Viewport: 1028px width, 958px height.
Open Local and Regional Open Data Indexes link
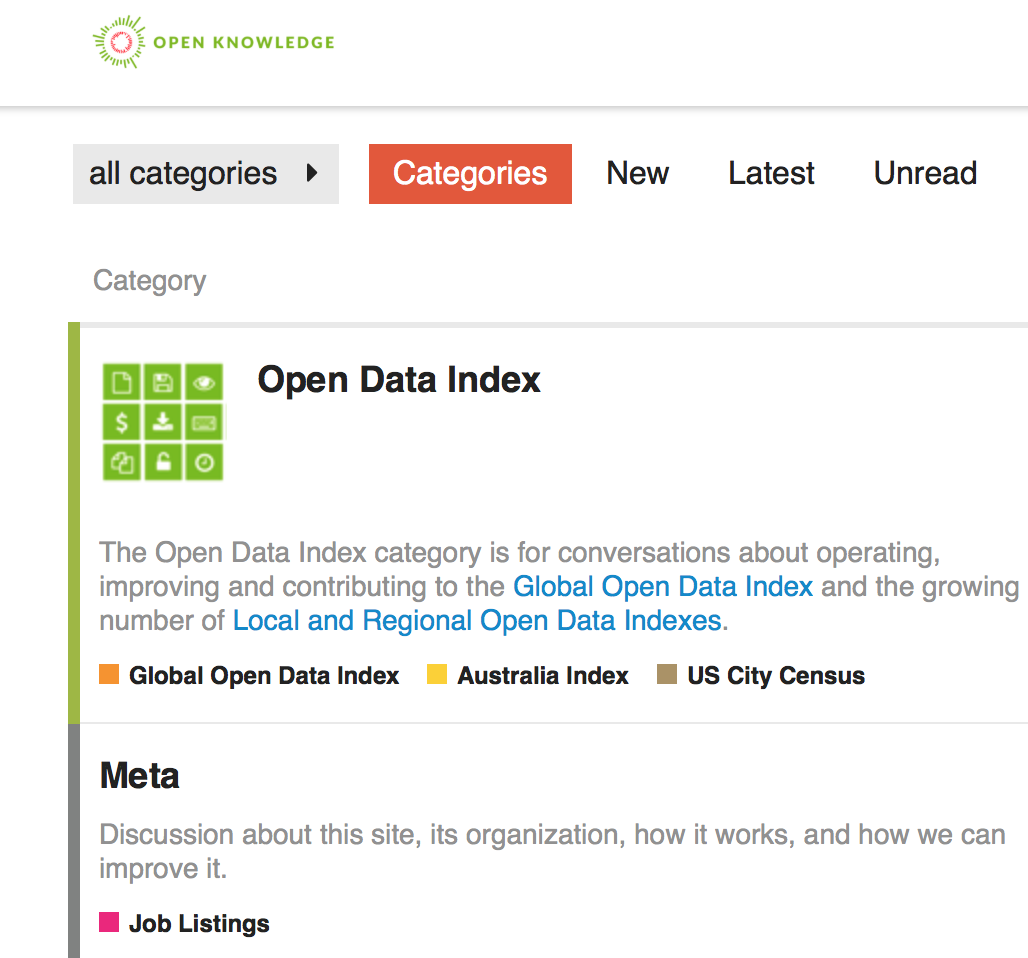(477, 621)
